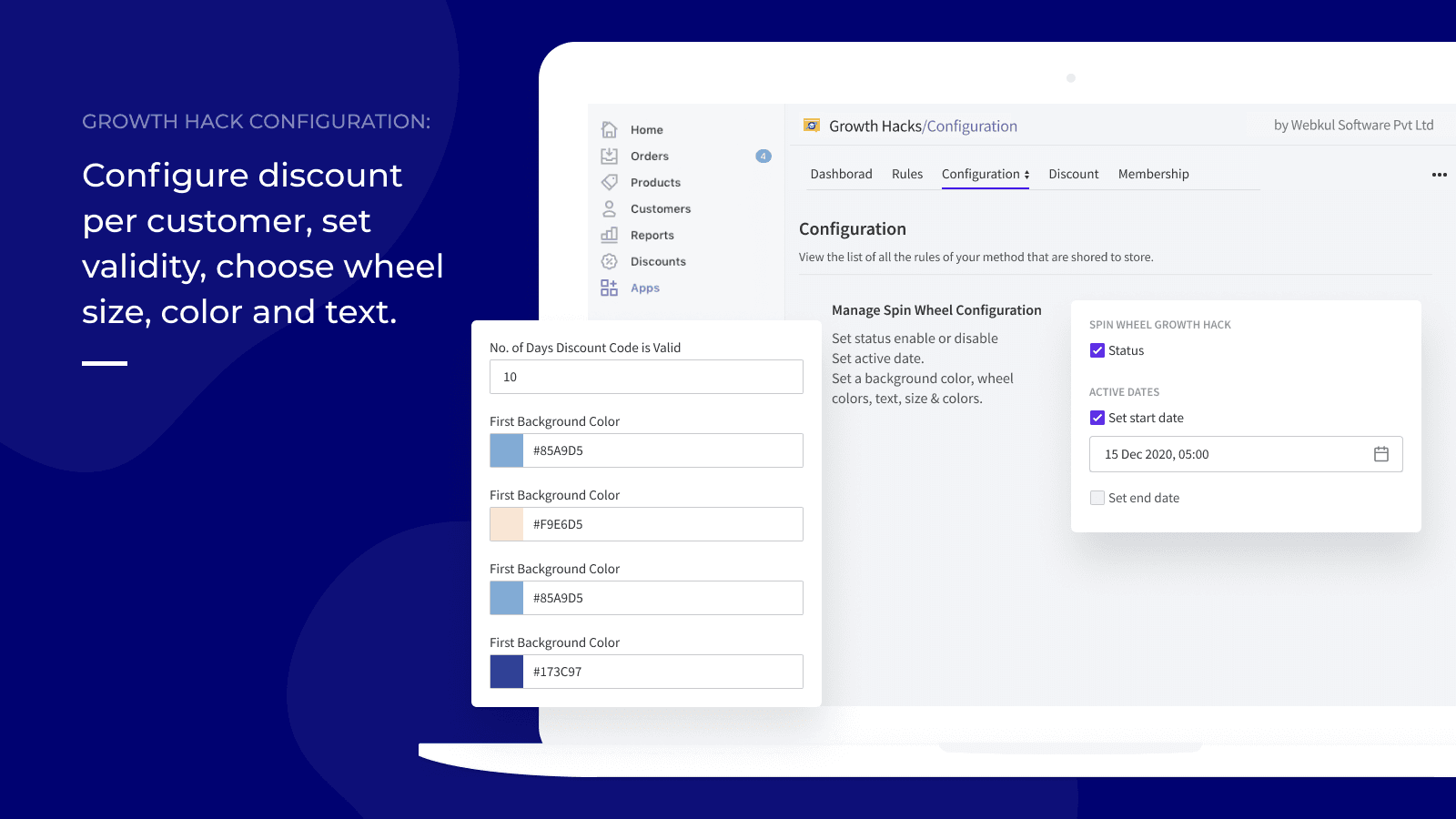1456x819 pixels.
Task: Select the Customers person icon
Action: [610, 208]
